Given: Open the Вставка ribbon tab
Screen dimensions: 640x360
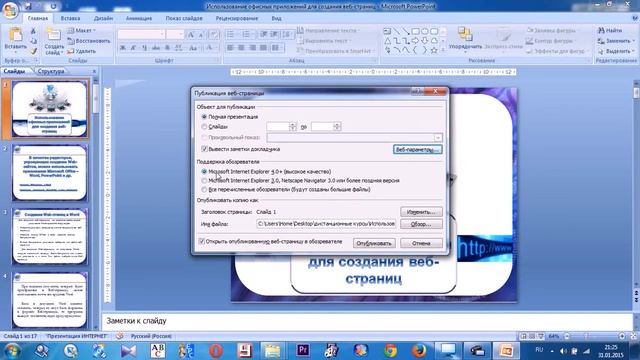Looking at the screenshot, I should (x=70, y=18).
